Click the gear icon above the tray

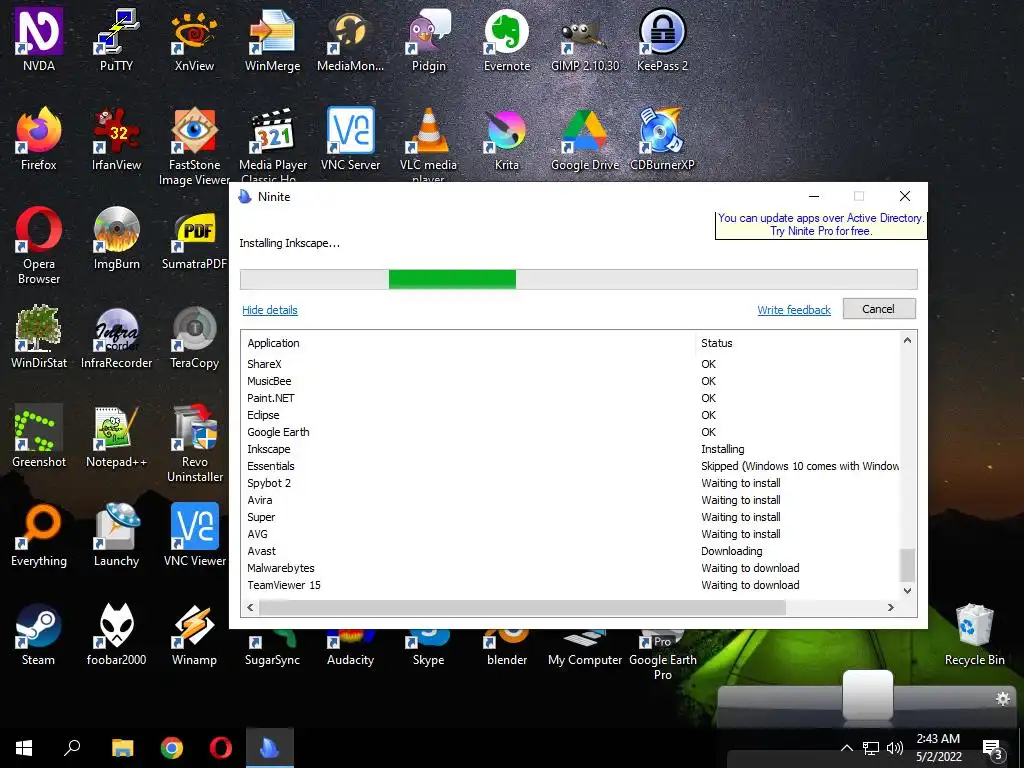(1002, 699)
